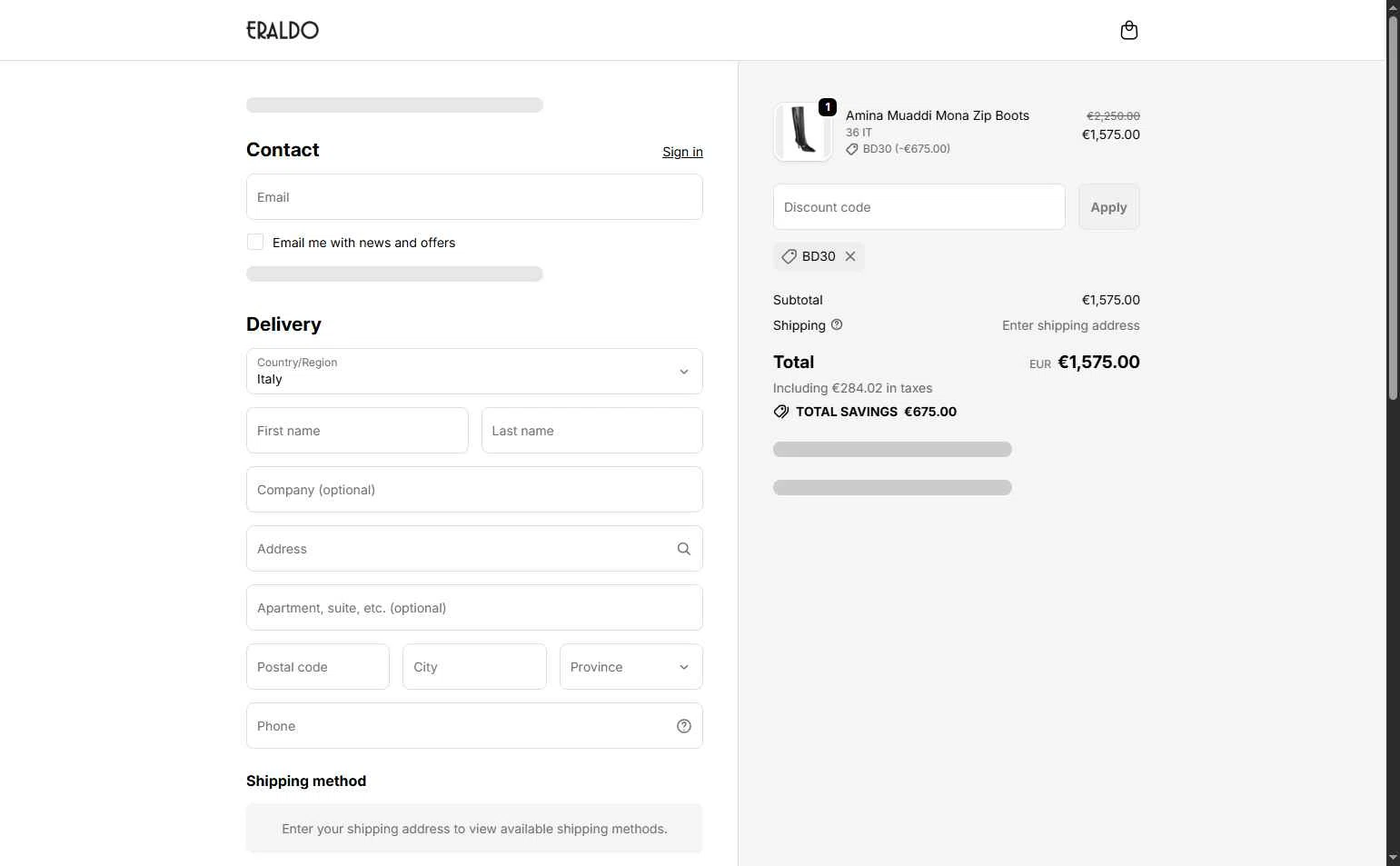The image size is (1400, 866).
Task: Click the page vertical scrollbar
Action: pos(1393,207)
